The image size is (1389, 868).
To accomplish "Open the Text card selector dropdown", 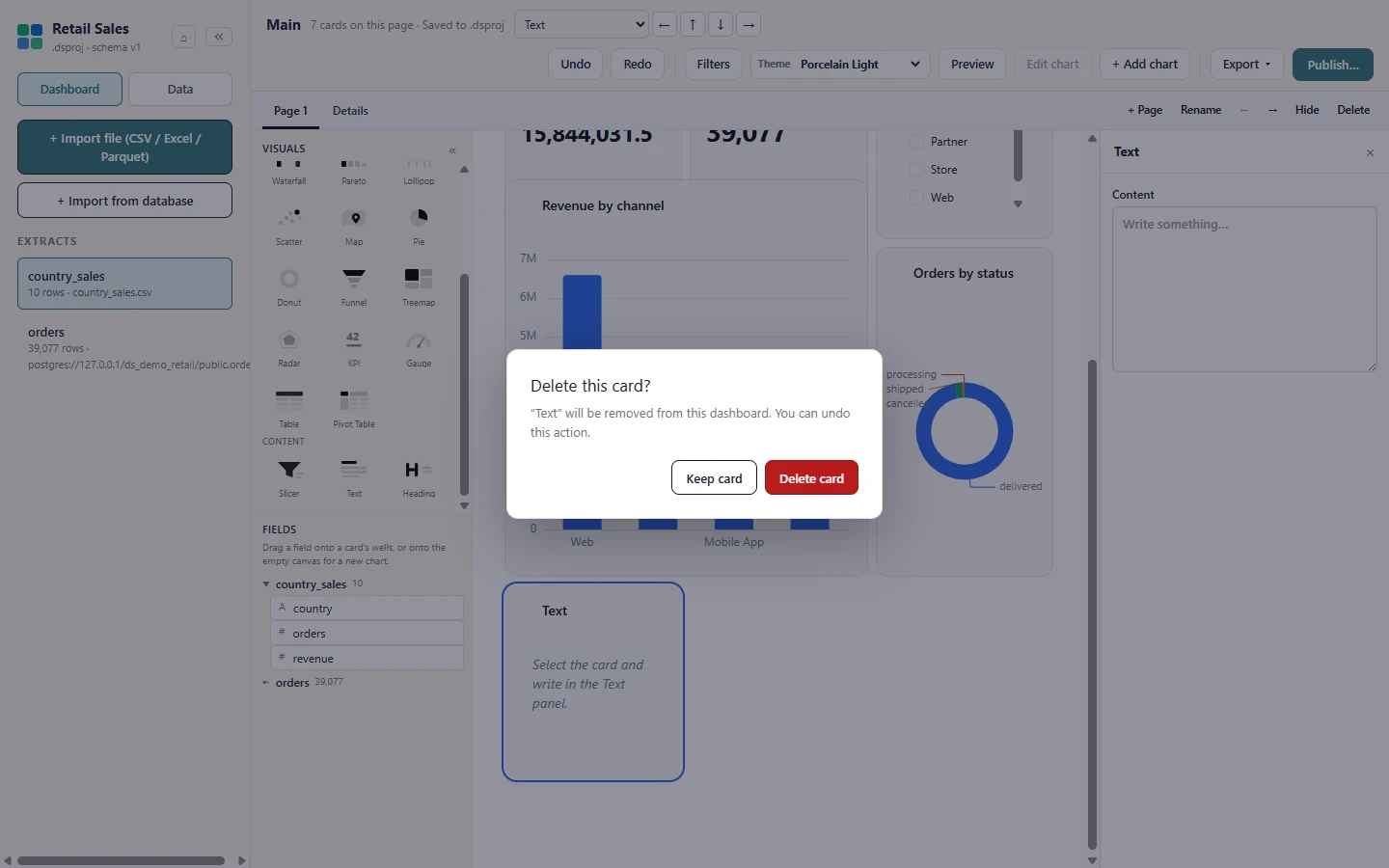I will [582, 25].
